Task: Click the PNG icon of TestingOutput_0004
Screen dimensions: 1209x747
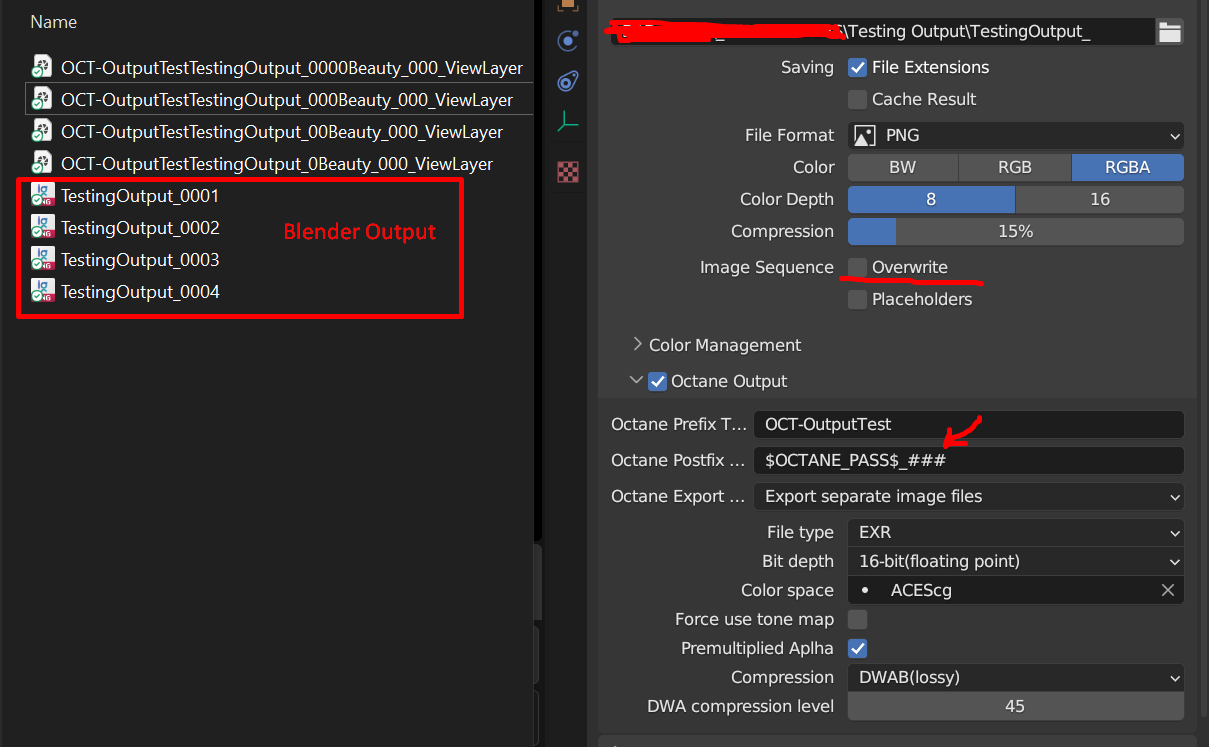Action: [42, 292]
